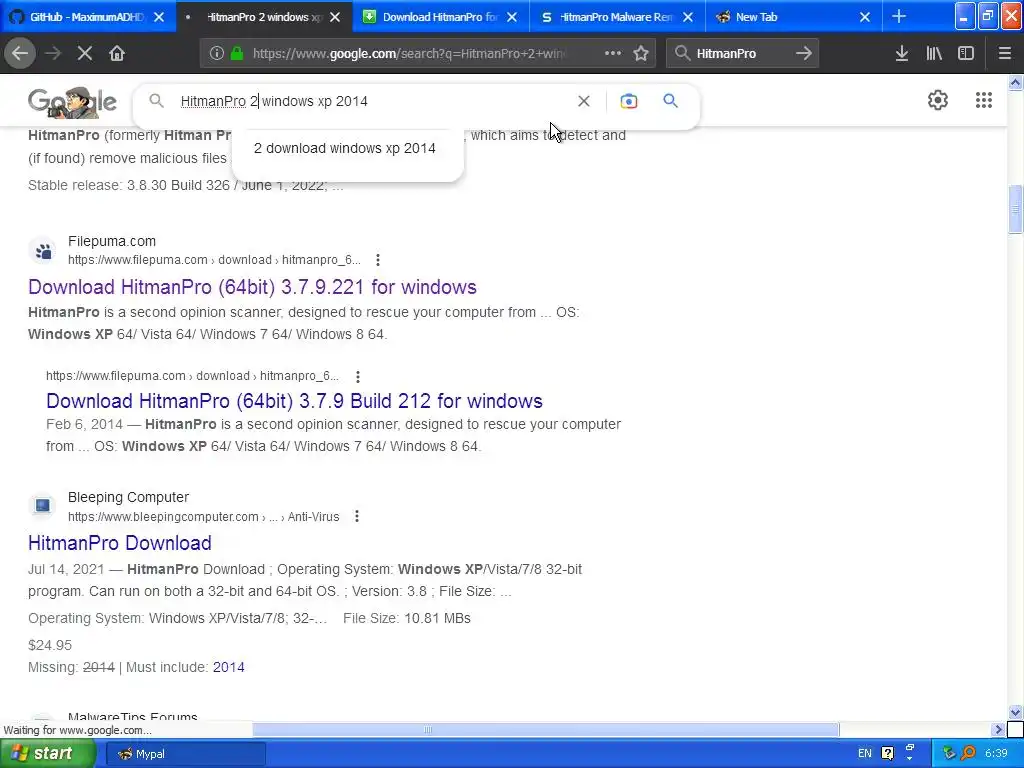Viewport: 1024px width, 768px height.
Task: Click the Google doodle logo
Action: point(72,102)
